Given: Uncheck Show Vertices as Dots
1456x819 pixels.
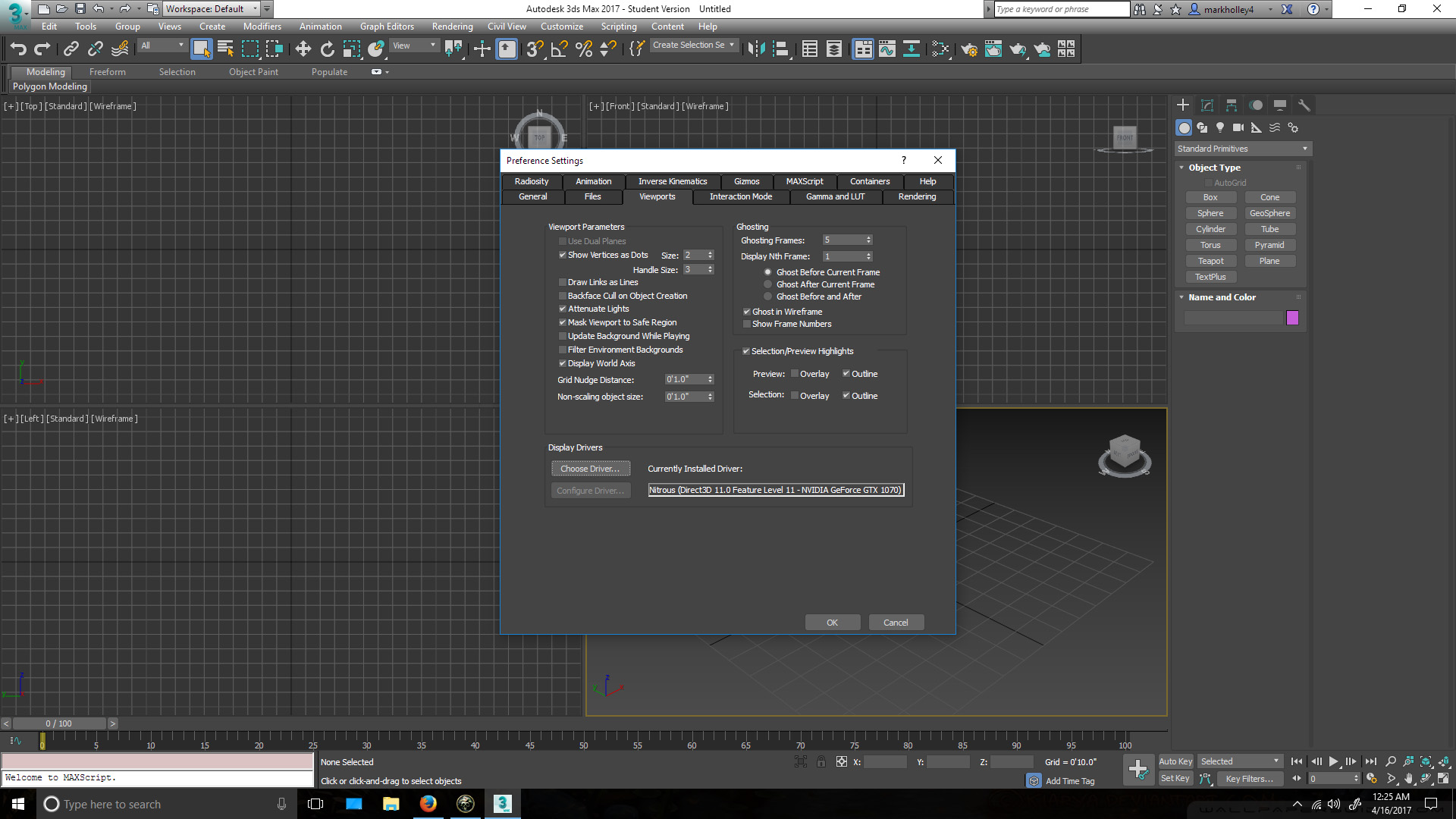Looking at the screenshot, I should (x=563, y=256).
